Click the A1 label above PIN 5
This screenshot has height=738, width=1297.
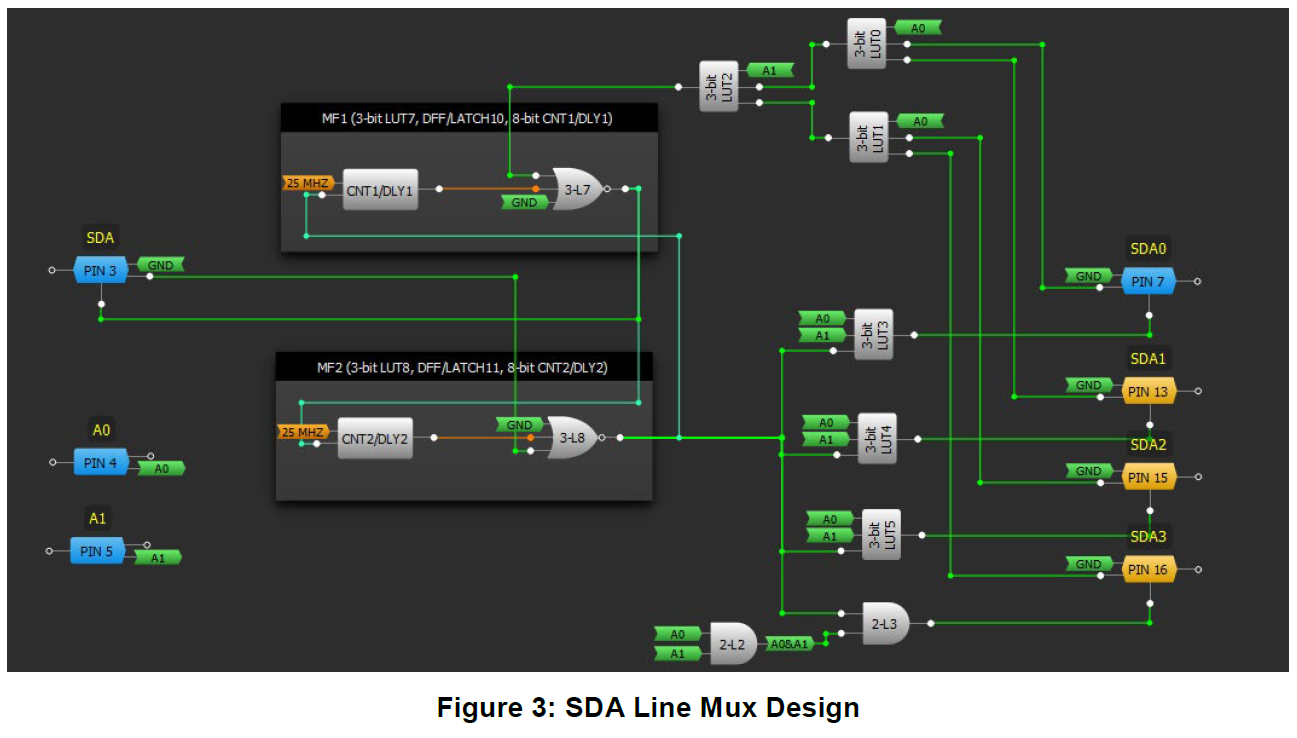(x=97, y=518)
